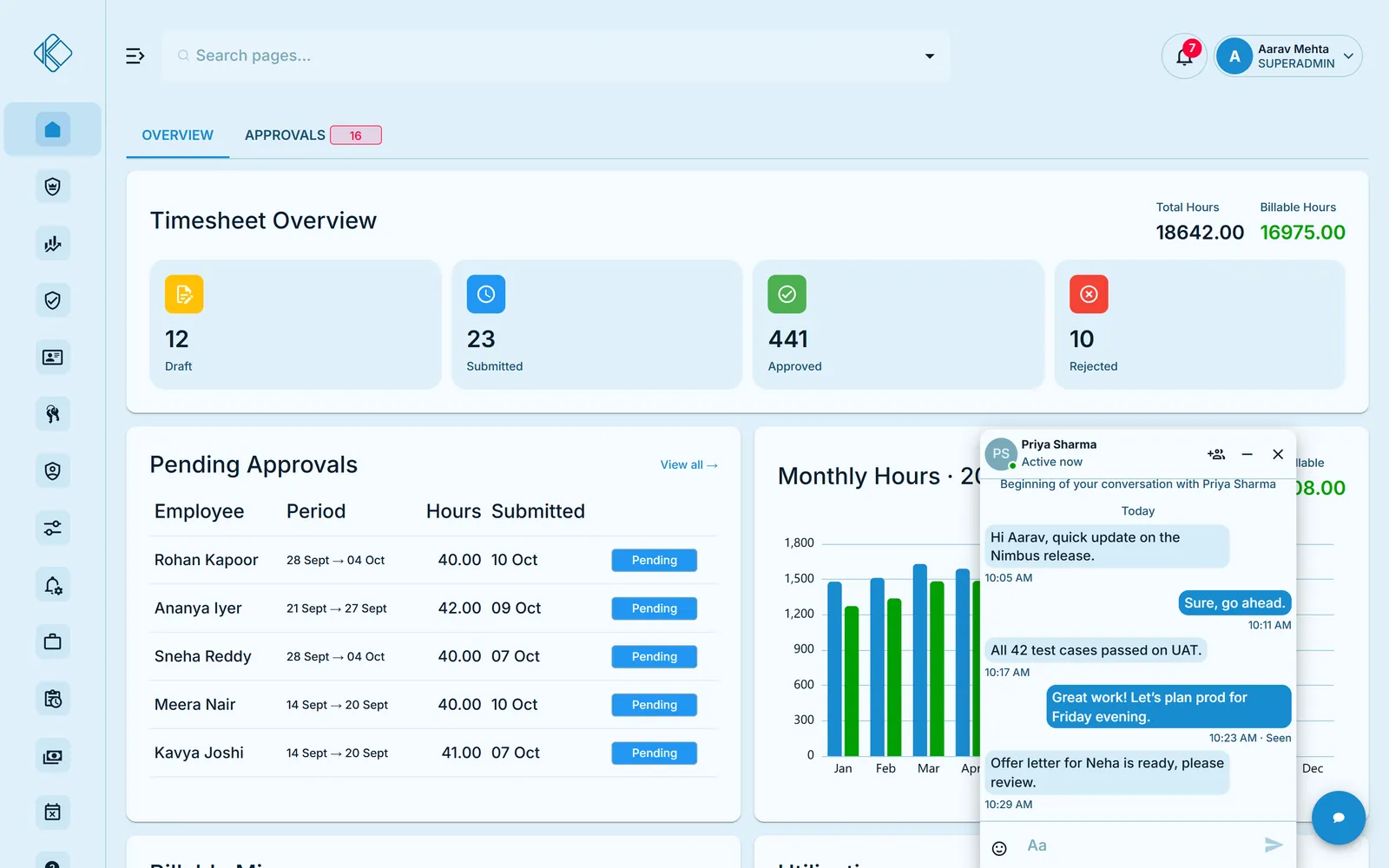Screen dimensions: 1389x868
Task: Click the 16 badge on Approvals
Action: tap(356, 135)
